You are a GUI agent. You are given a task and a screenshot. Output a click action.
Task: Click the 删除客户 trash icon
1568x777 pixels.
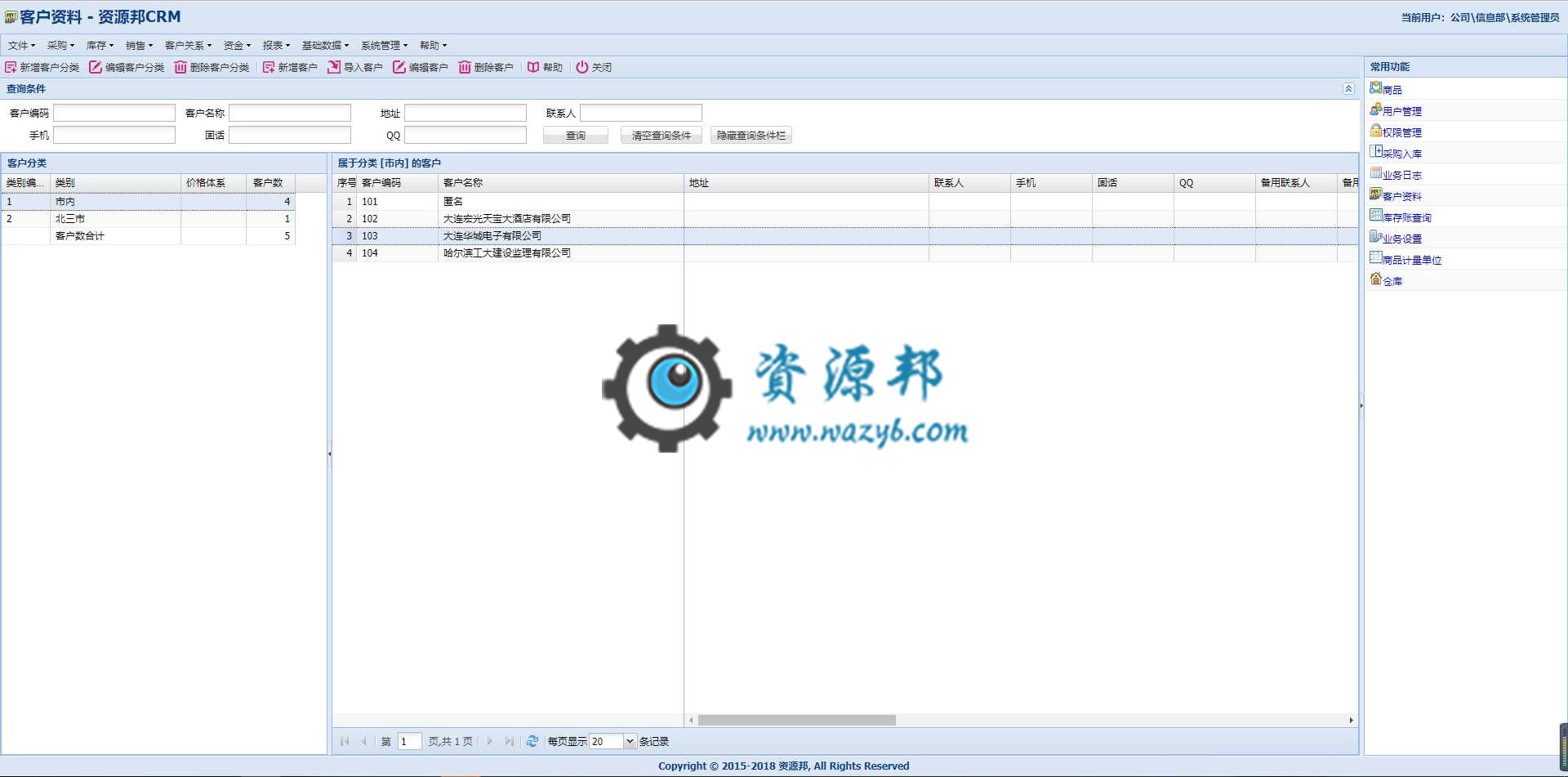pos(465,67)
